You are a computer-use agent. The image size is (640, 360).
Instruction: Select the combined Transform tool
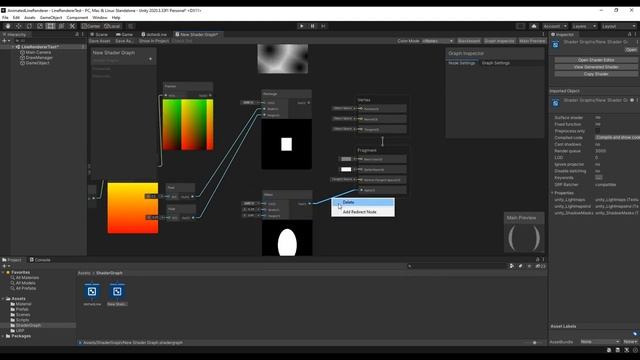click(61, 26)
